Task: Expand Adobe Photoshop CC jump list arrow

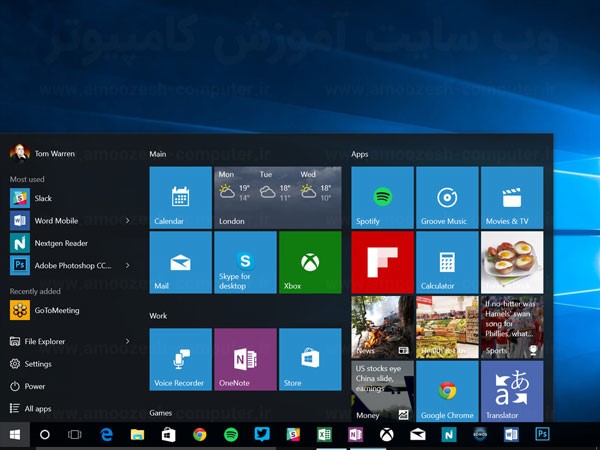Action: [127, 265]
